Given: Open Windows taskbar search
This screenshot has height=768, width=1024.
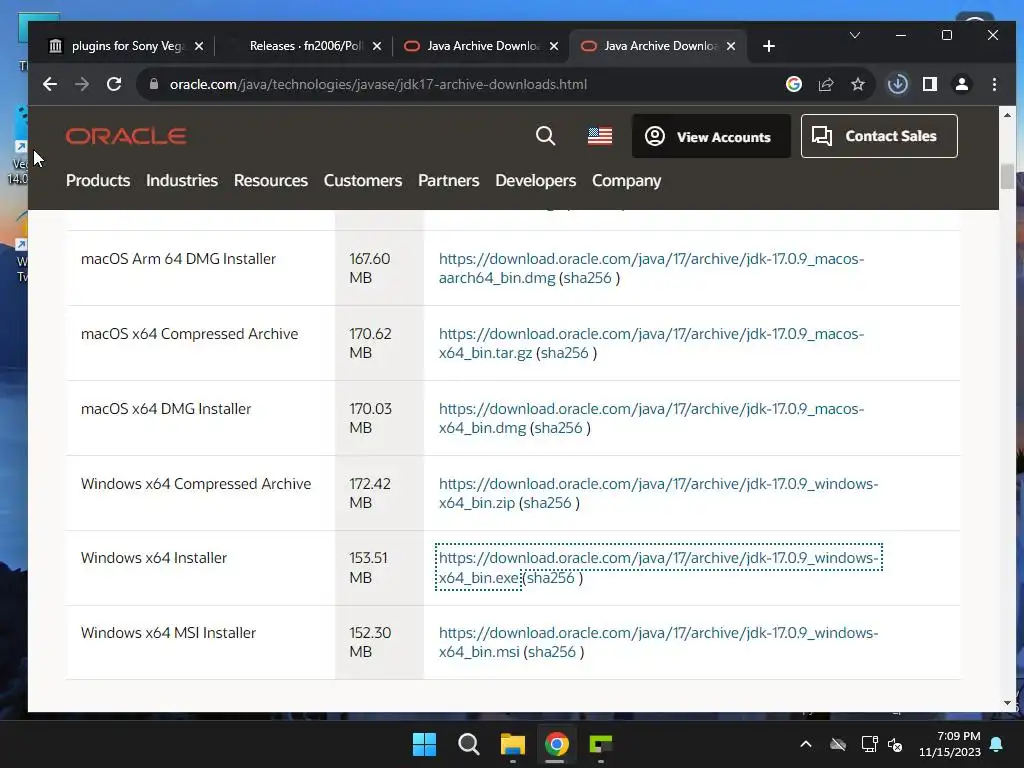Looking at the screenshot, I should coord(468,744).
